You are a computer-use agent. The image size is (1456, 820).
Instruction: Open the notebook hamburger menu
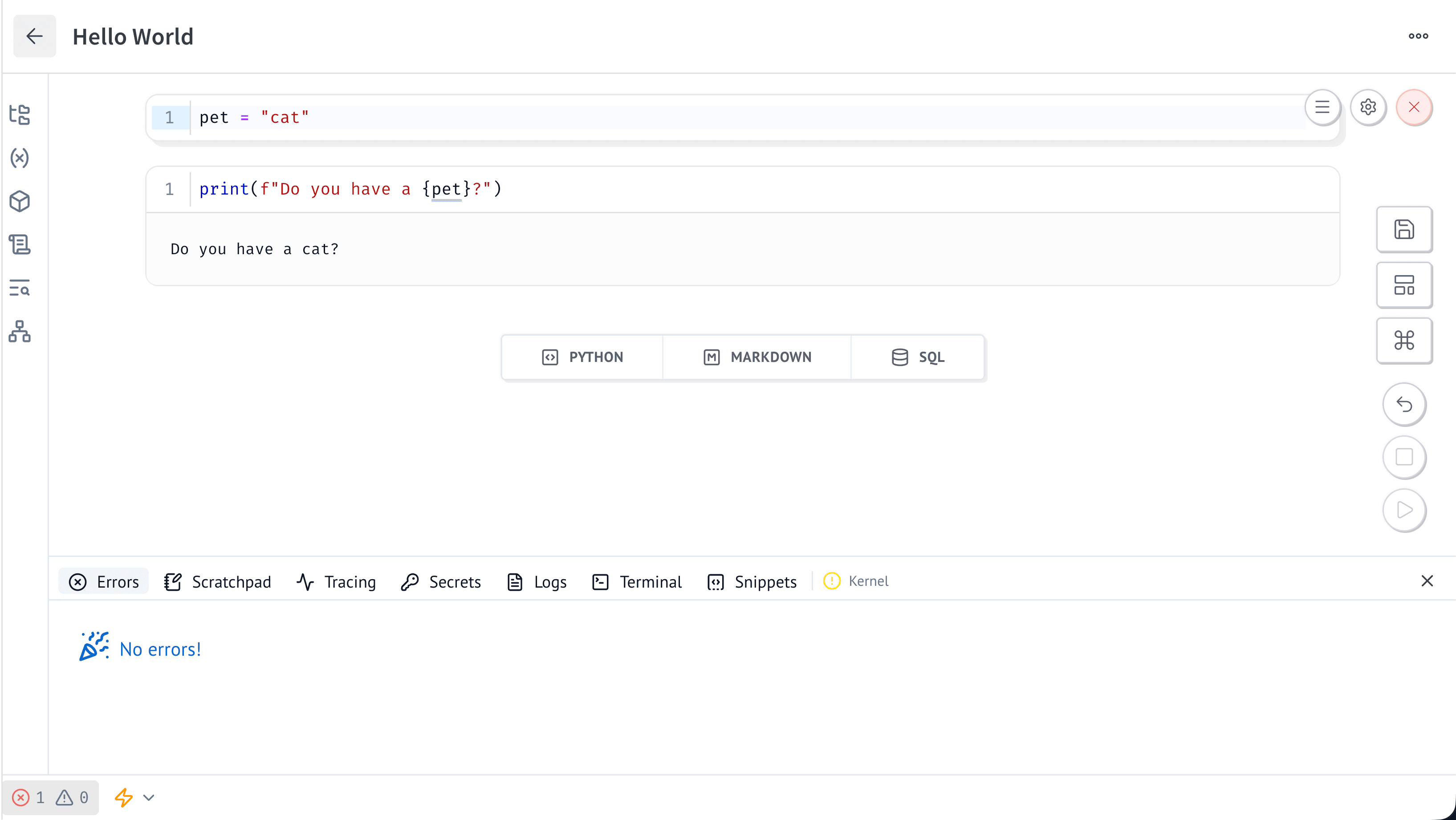pyautogui.click(x=1322, y=107)
